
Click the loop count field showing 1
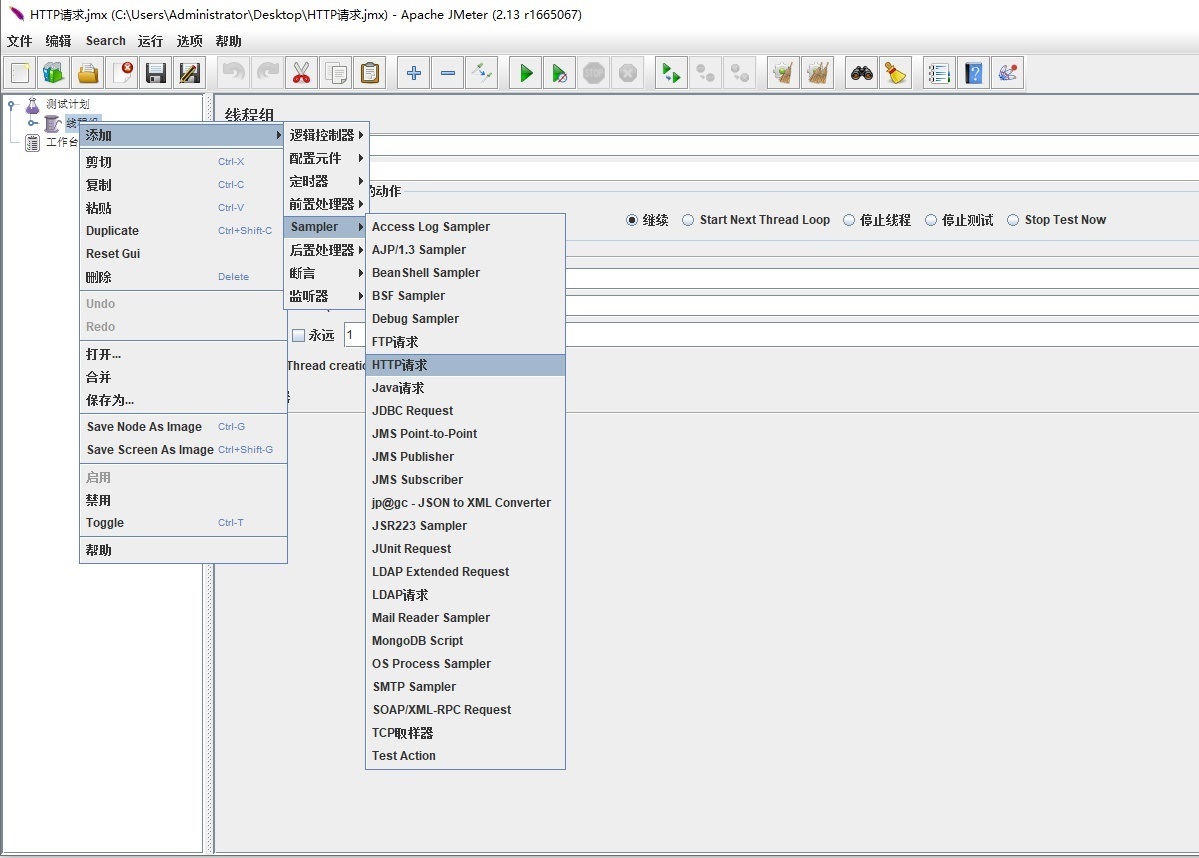pos(354,335)
